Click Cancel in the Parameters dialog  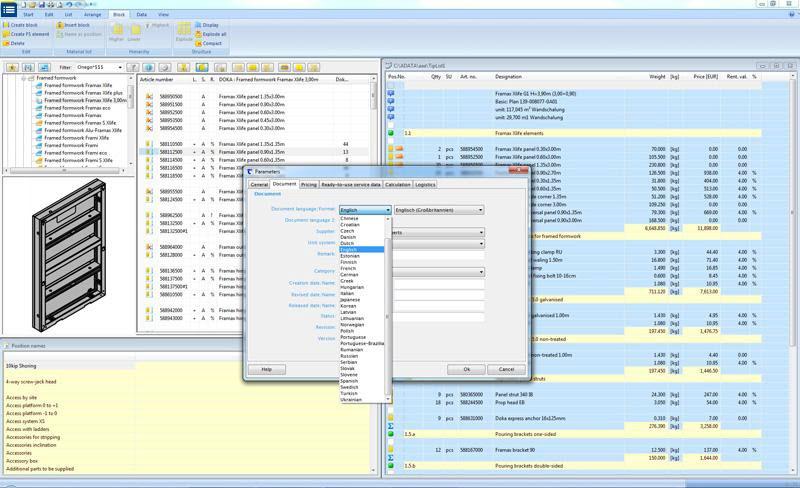coord(506,369)
